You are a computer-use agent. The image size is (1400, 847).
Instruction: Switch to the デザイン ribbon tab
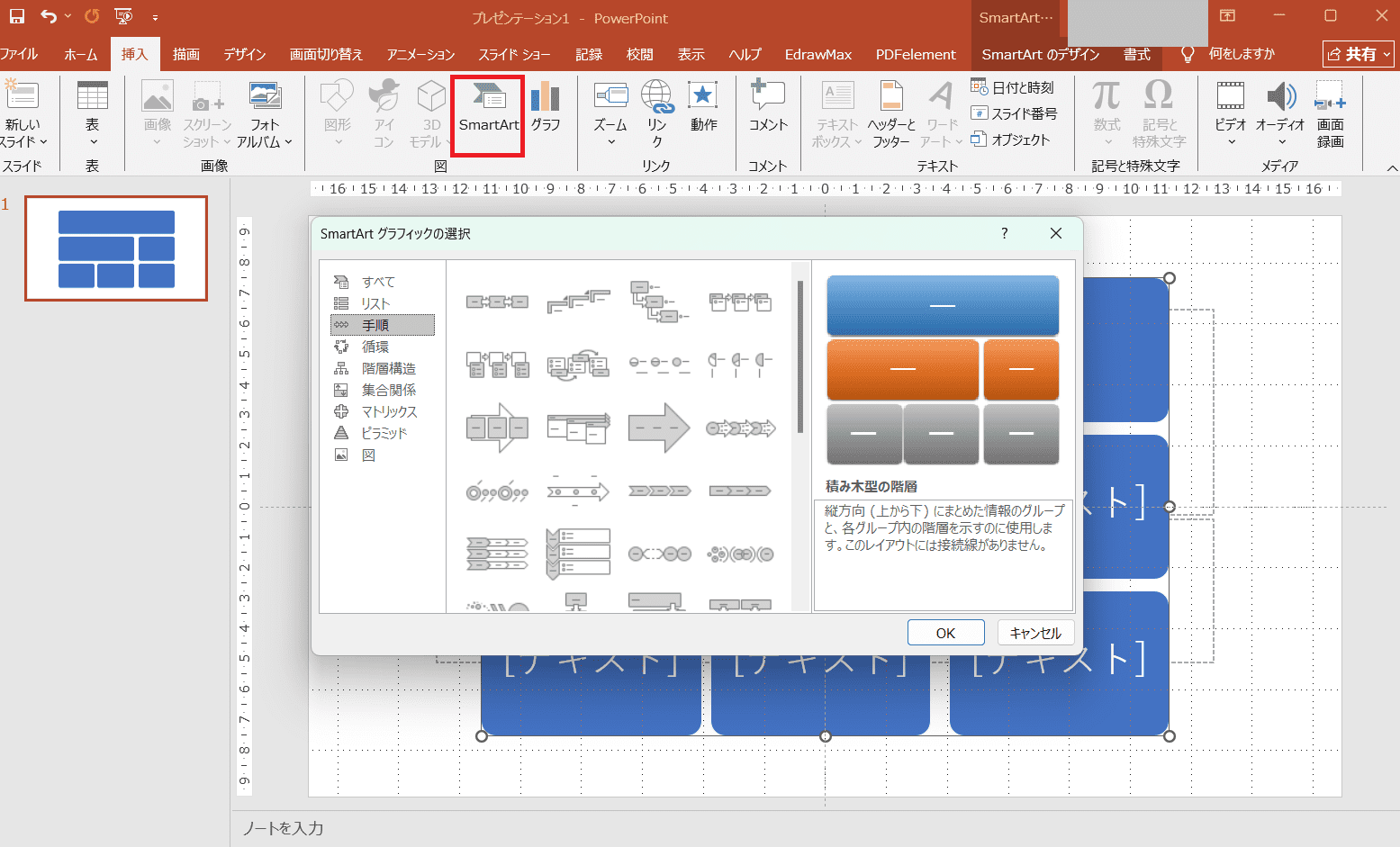click(244, 54)
